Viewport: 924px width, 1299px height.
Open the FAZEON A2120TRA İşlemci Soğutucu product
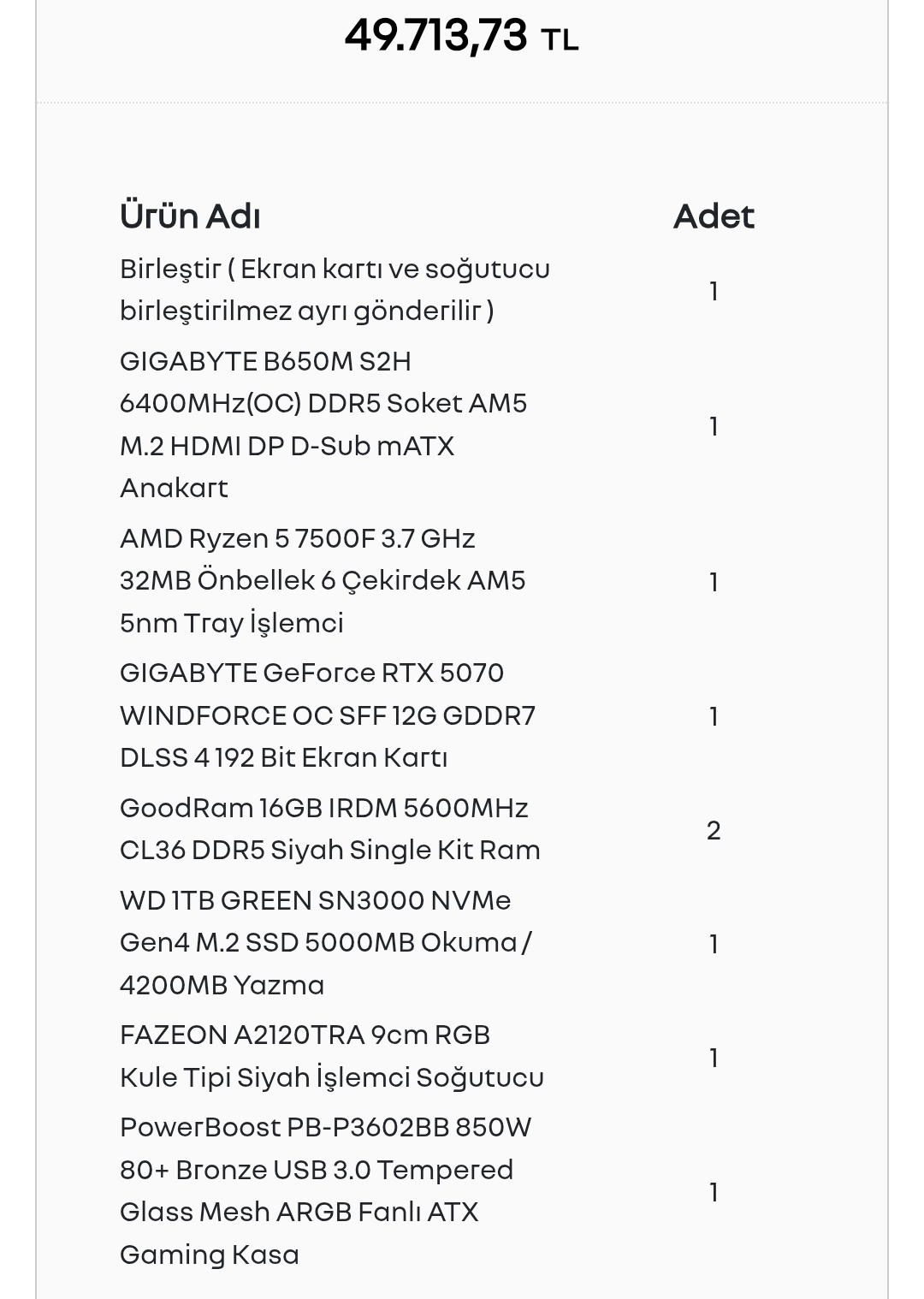[x=332, y=1056]
